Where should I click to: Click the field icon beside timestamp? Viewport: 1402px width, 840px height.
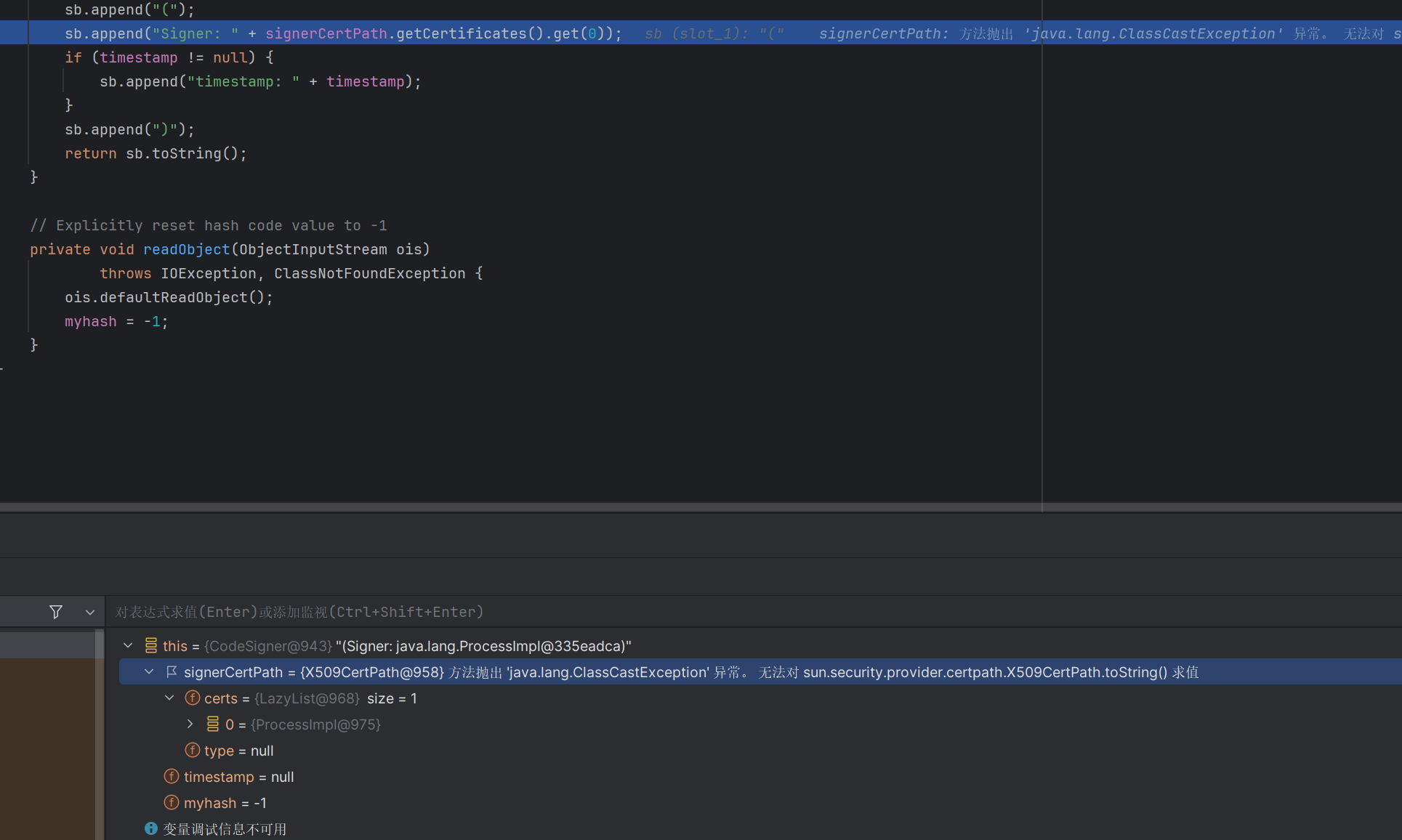pos(172,776)
